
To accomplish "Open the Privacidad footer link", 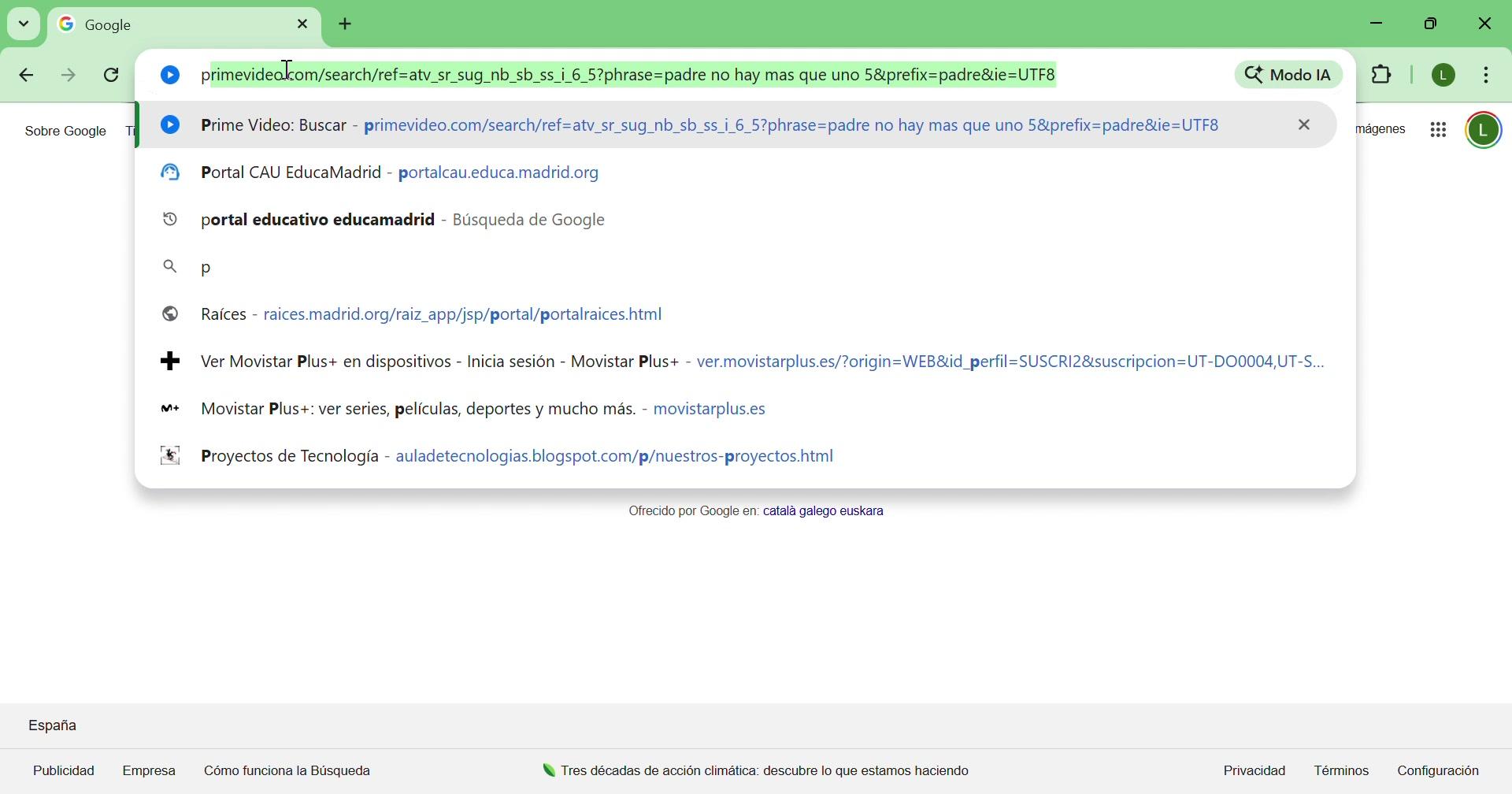I will [x=1255, y=771].
